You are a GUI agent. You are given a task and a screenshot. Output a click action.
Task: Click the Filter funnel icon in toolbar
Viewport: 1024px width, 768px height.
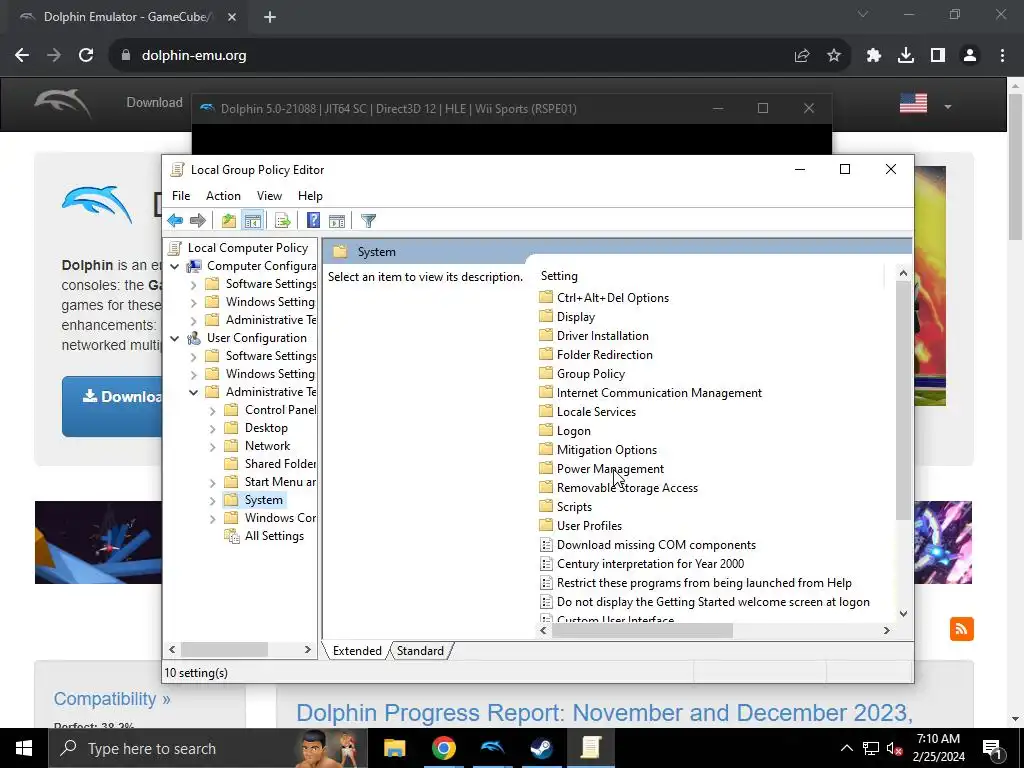tap(368, 221)
